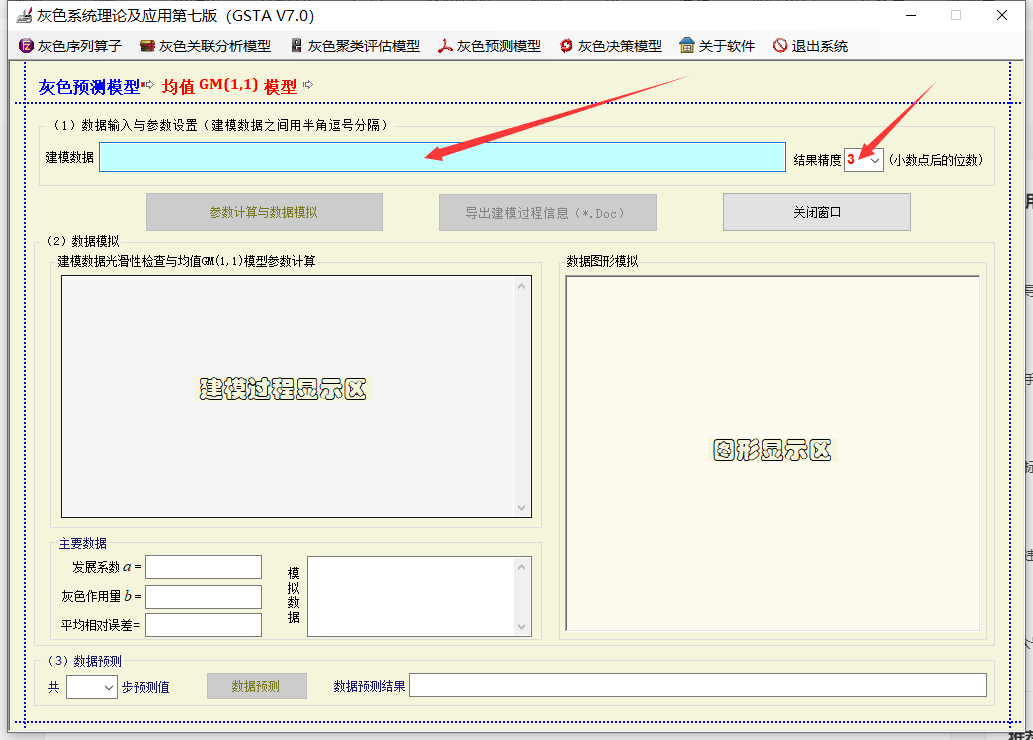Click the 灰色预测模型 breadcrumb heading
Screen dimensions: 1033x740
90,86
